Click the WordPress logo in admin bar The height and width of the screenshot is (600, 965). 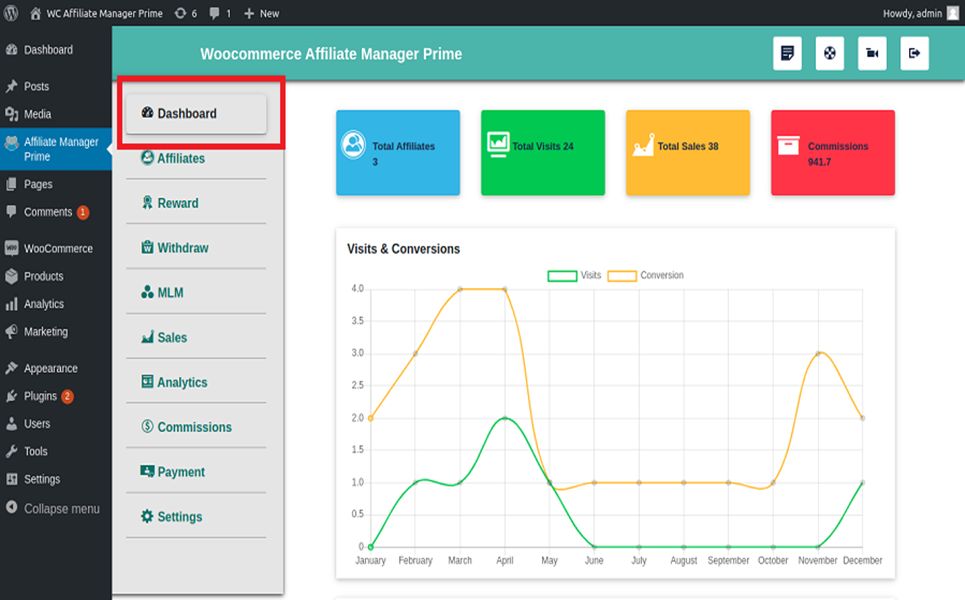point(12,13)
